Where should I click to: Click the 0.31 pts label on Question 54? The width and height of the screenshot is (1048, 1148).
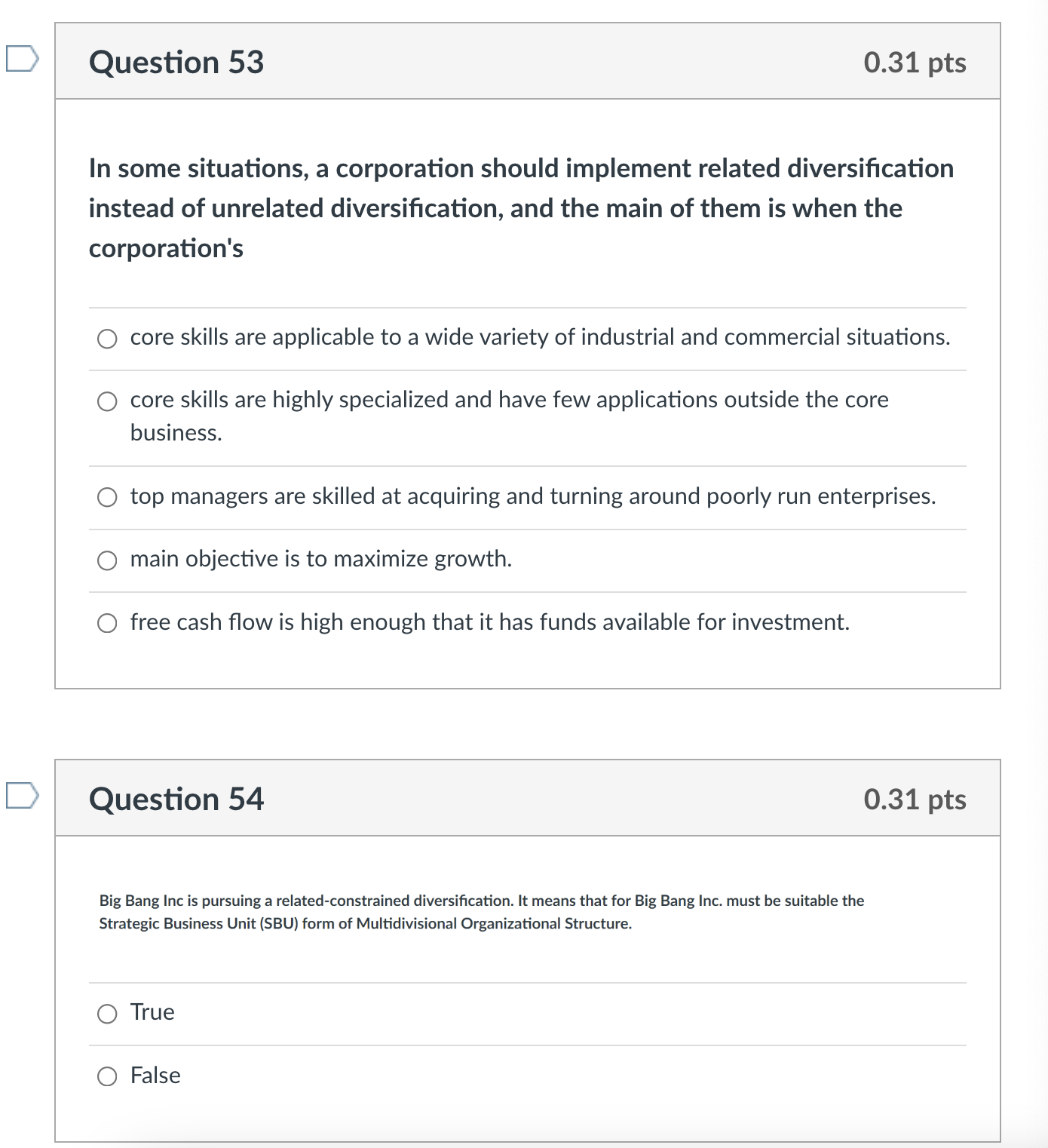pos(915,799)
